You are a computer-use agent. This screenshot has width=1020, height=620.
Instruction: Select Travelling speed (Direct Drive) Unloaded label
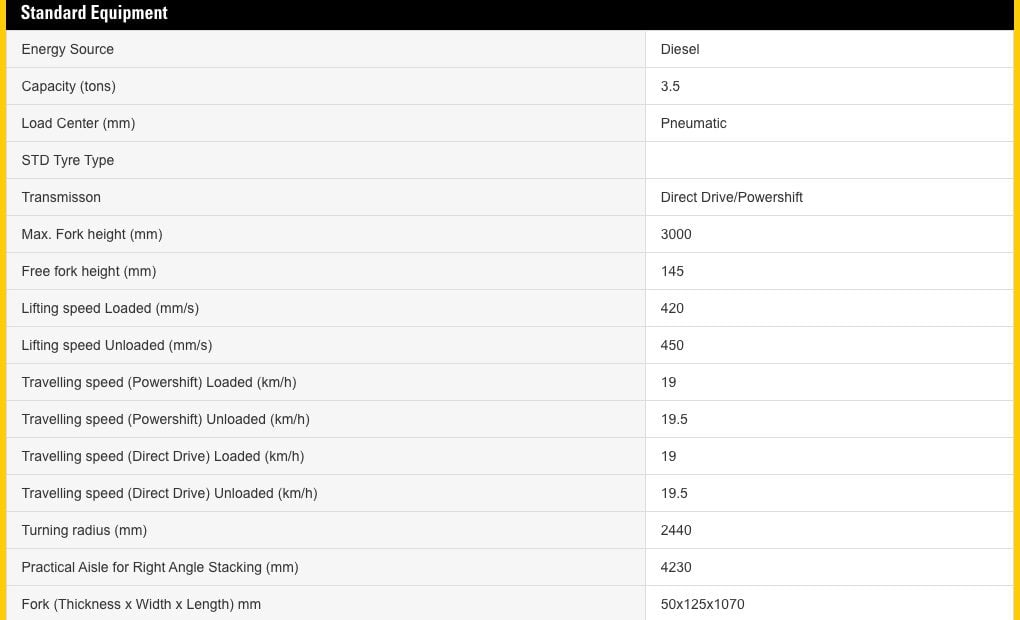coord(169,493)
